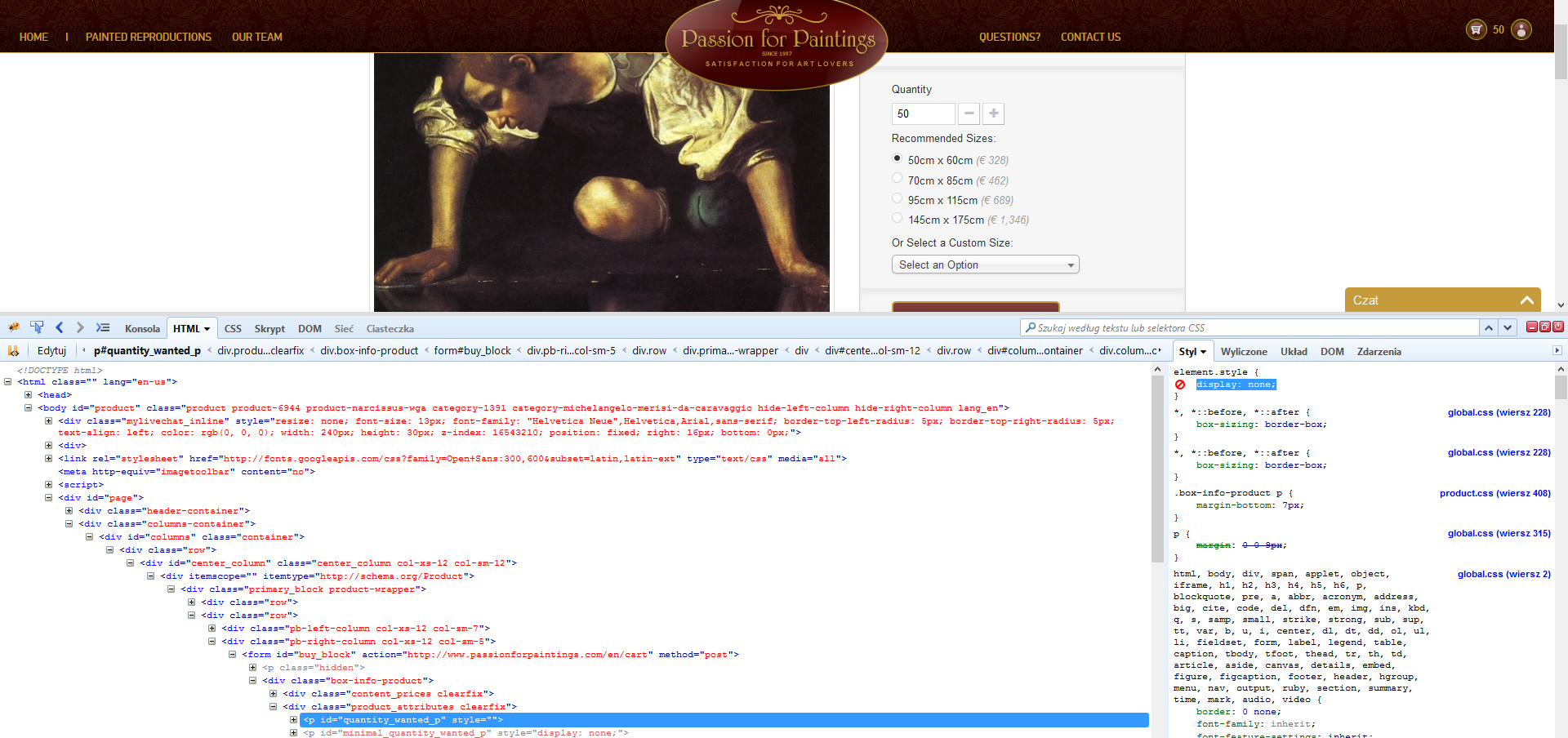The image size is (1568, 738).
Task: Detach Firebug into a separate window
Action: 1545,327
